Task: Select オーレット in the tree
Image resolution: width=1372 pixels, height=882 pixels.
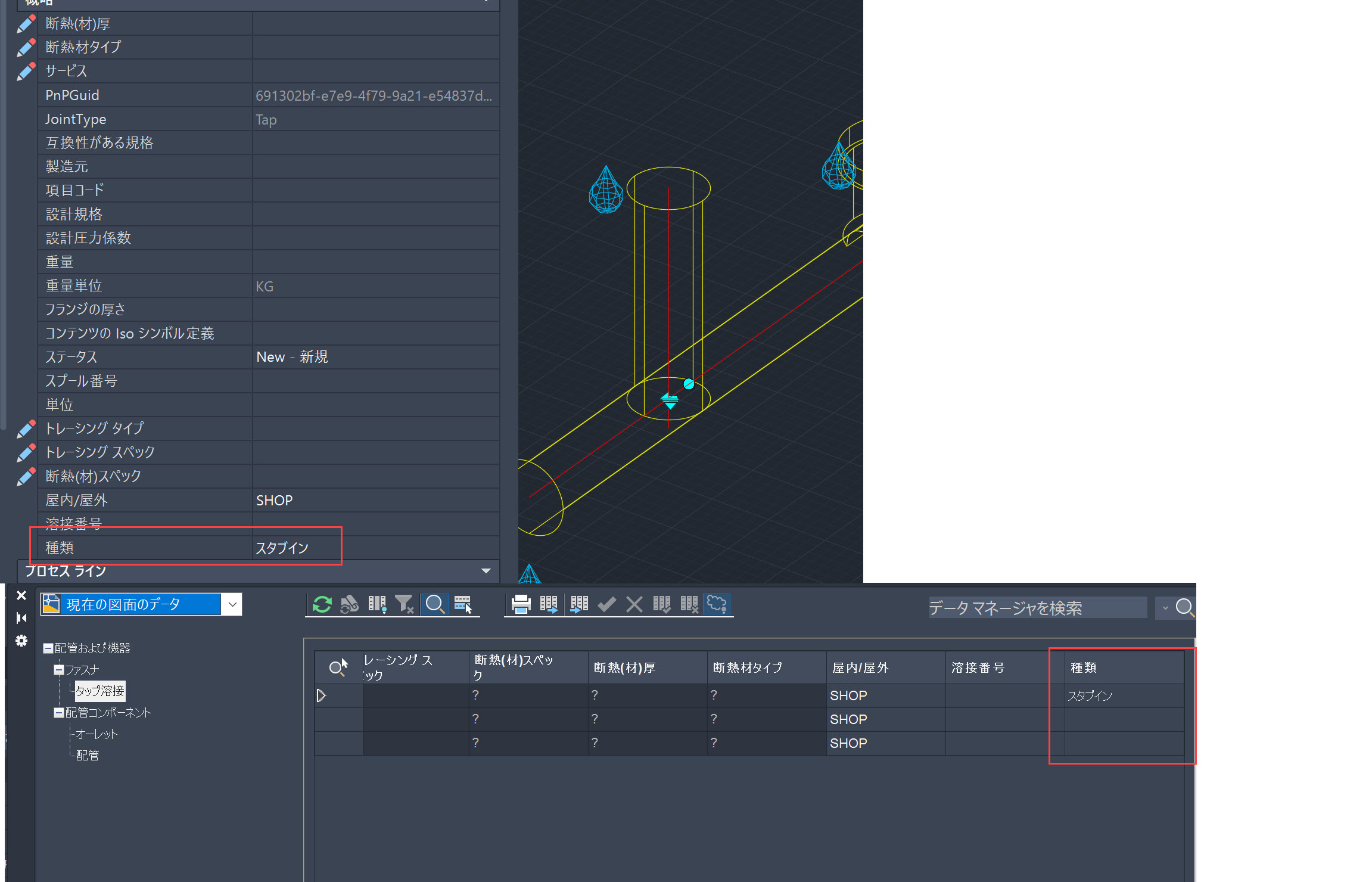Action: (x=97, y=734)
